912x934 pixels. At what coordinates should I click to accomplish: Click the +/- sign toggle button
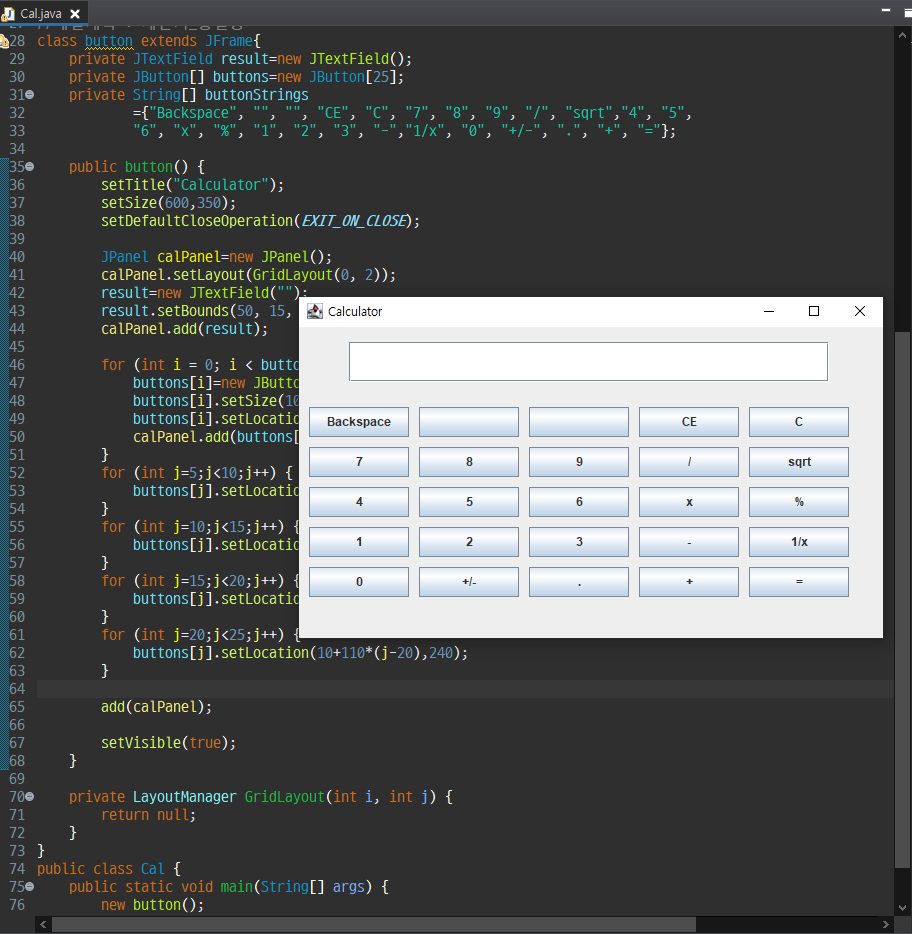click(x=469, y=581)
